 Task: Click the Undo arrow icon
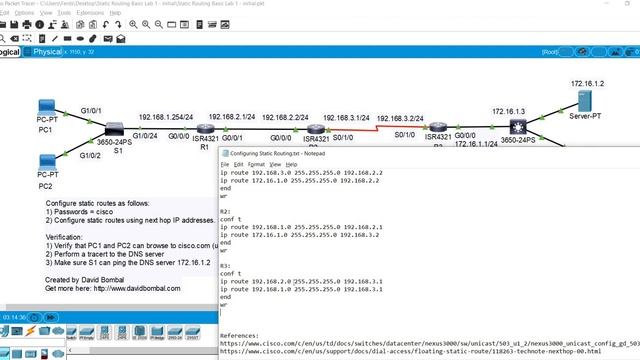tap(106, 25)
